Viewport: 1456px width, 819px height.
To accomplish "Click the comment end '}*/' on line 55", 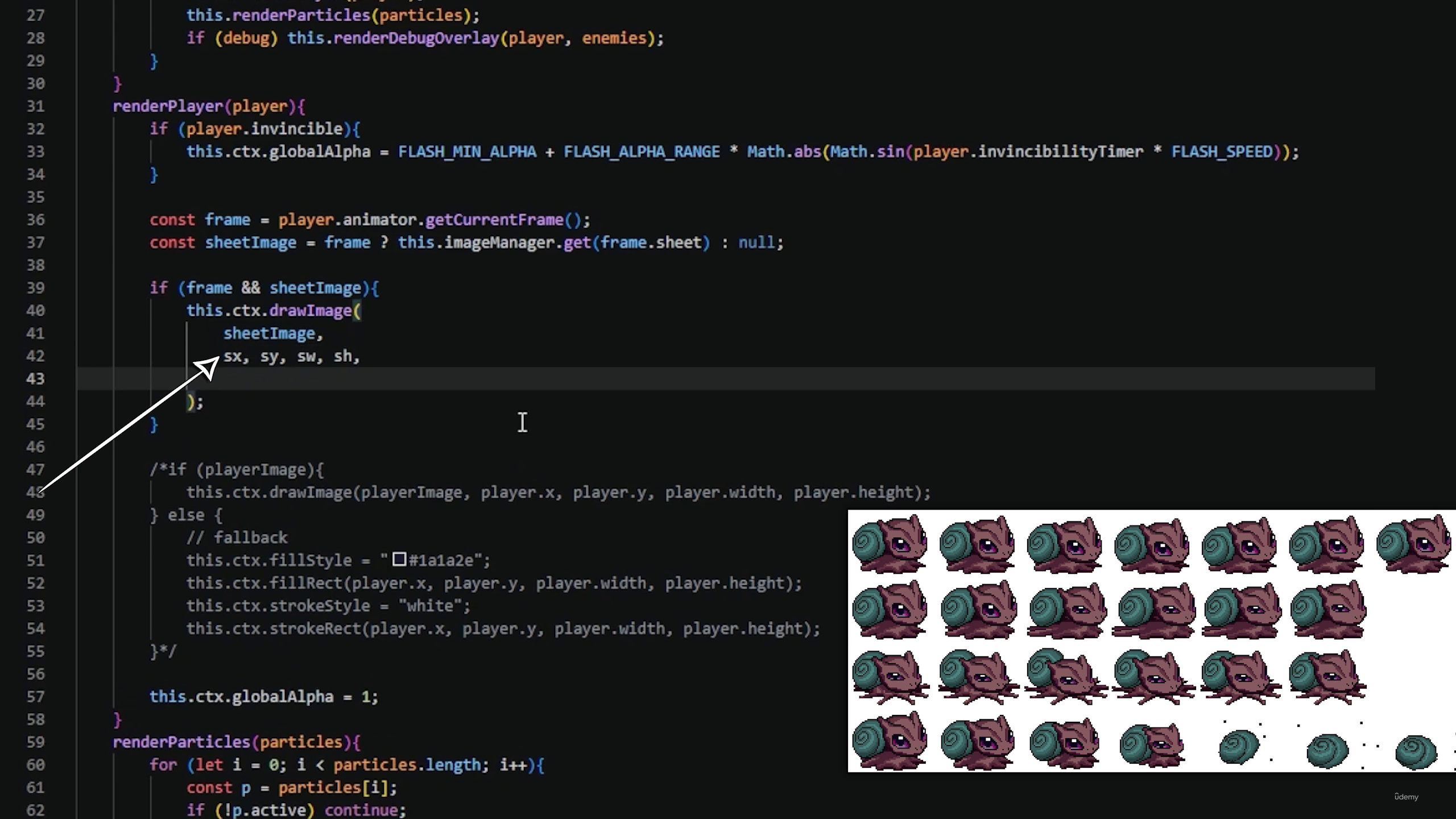I will pyautogui.click(x=163, y=652).
